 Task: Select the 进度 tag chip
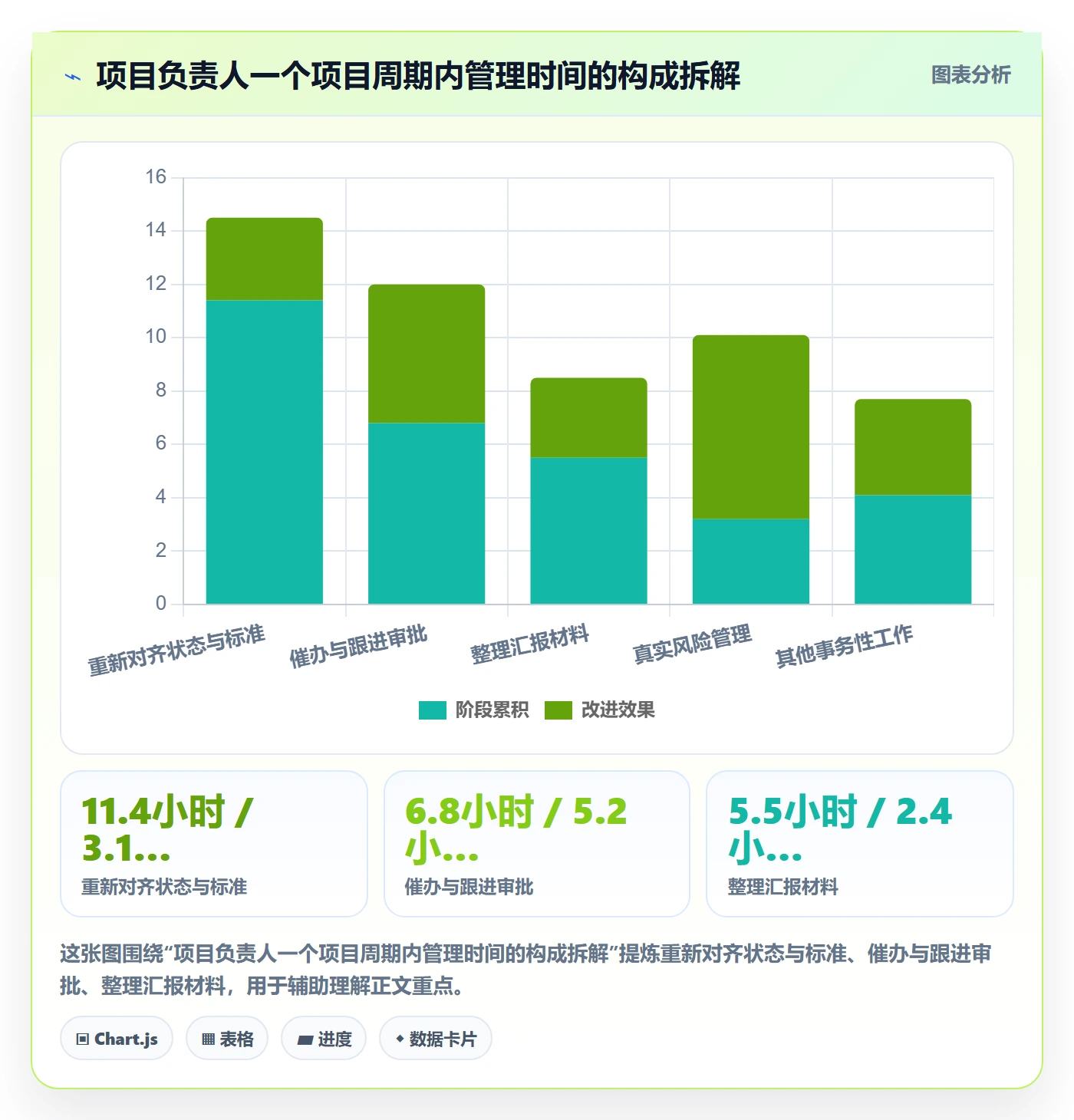(324, 1039)
